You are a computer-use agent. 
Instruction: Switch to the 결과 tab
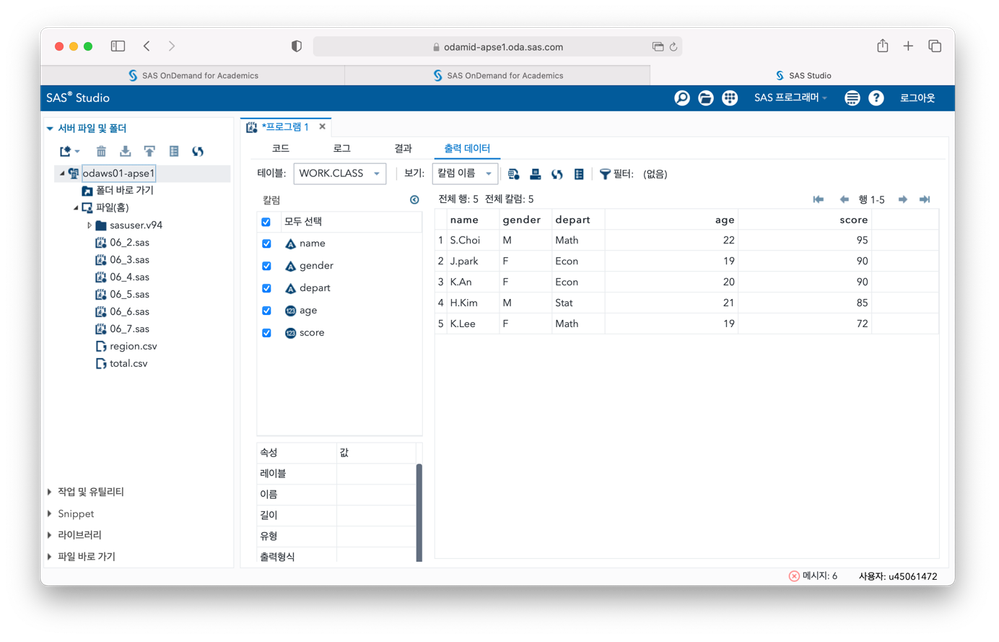[403, 148]
